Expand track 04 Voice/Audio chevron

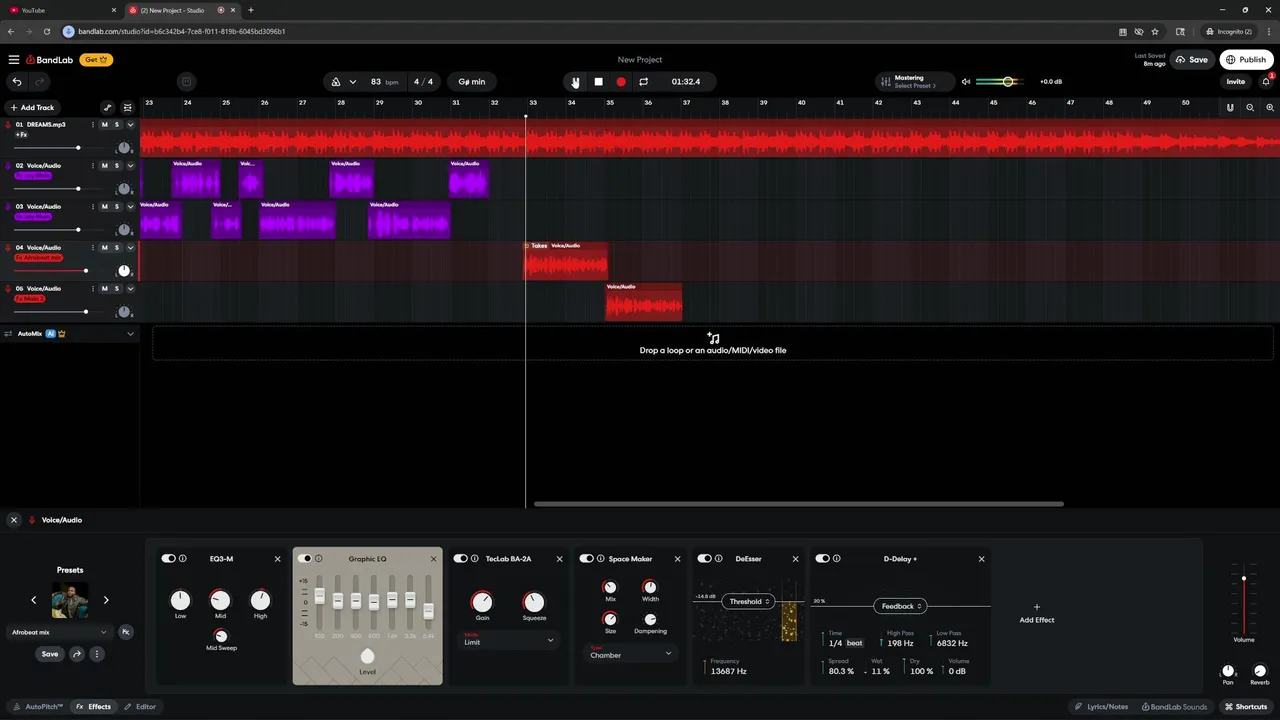[x=130, y=248]
